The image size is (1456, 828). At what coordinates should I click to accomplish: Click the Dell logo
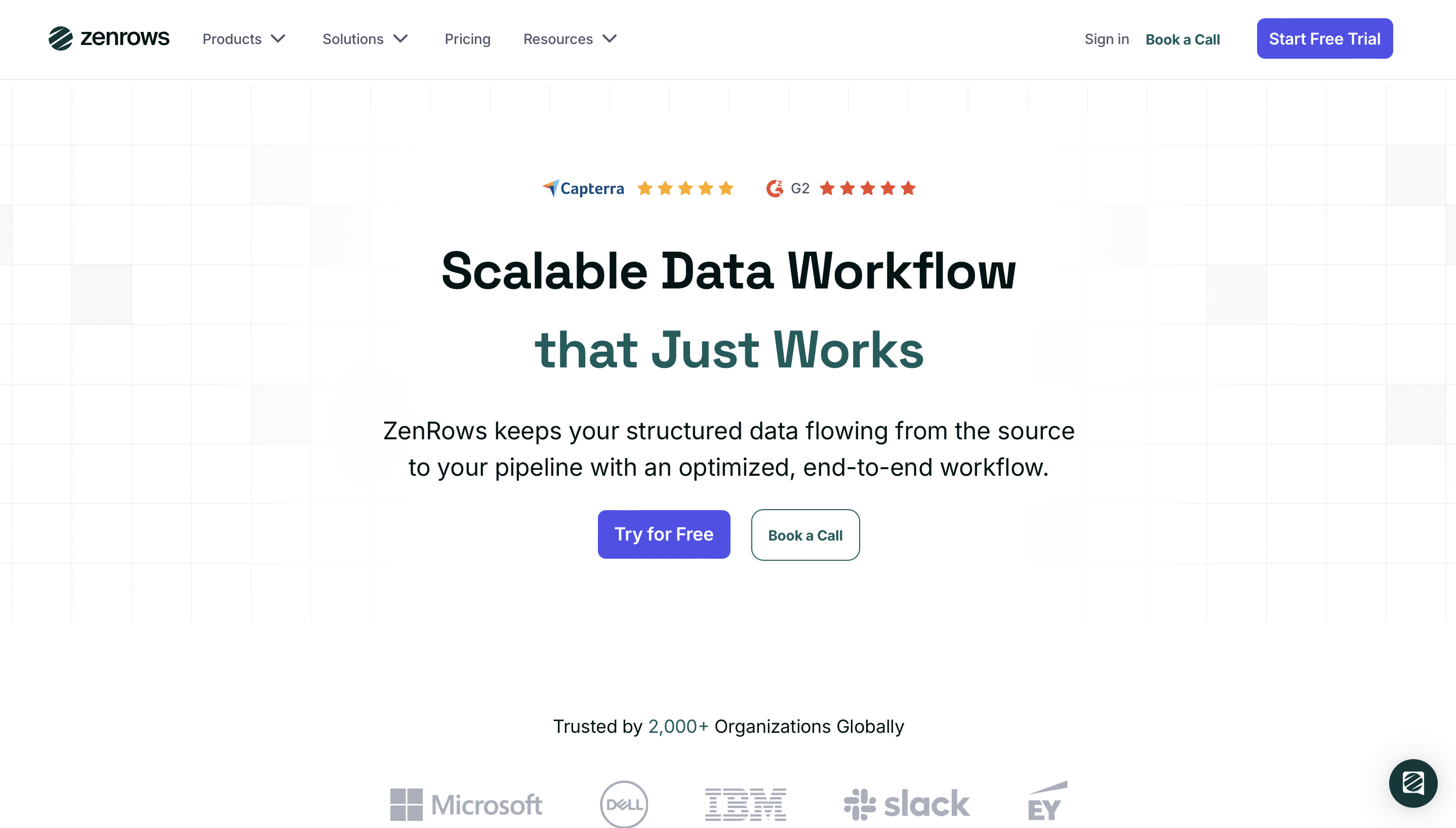(624, 804)
